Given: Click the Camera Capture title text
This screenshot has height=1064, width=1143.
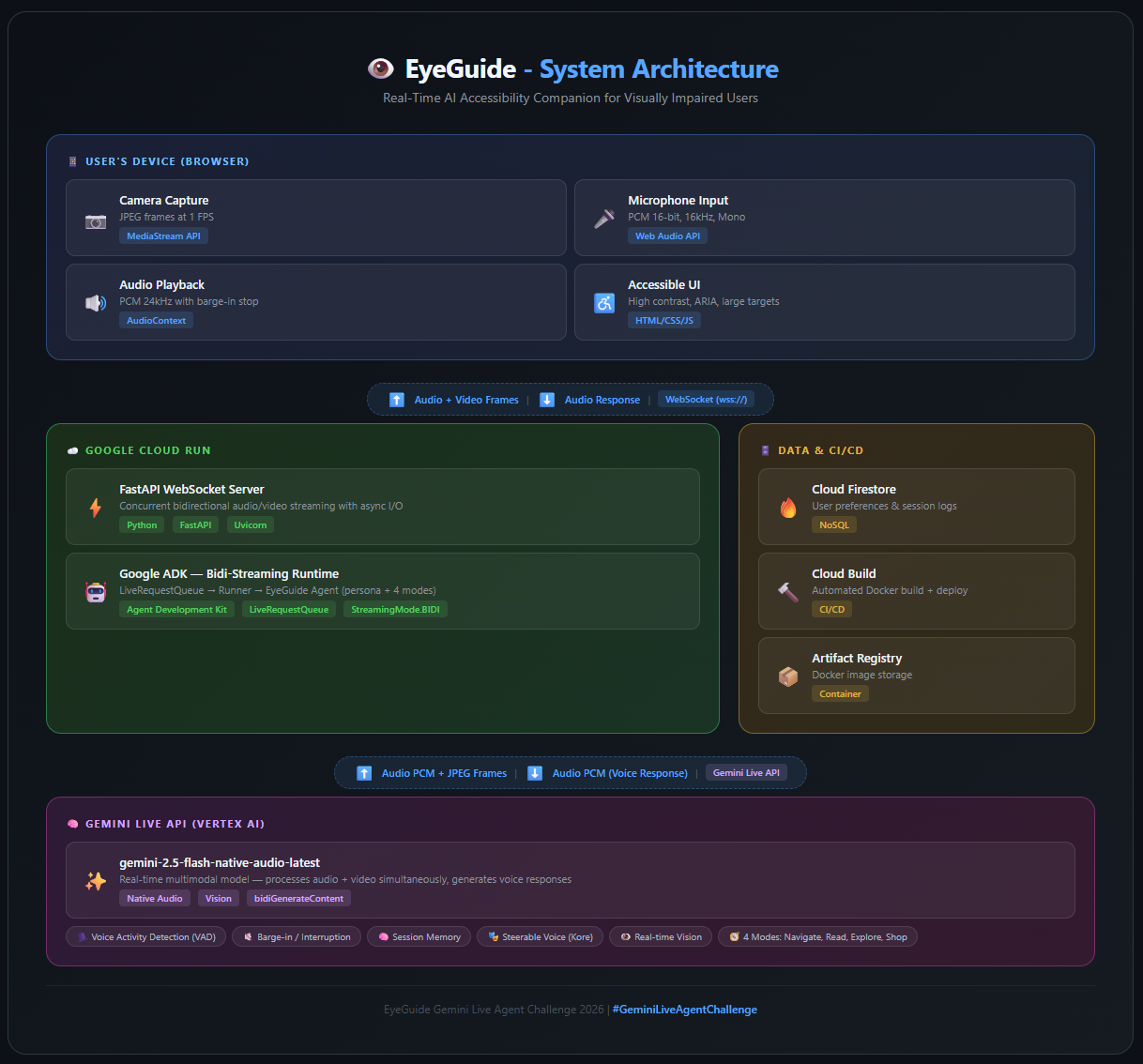Looking at the screenshot, I should coord(164,201).
